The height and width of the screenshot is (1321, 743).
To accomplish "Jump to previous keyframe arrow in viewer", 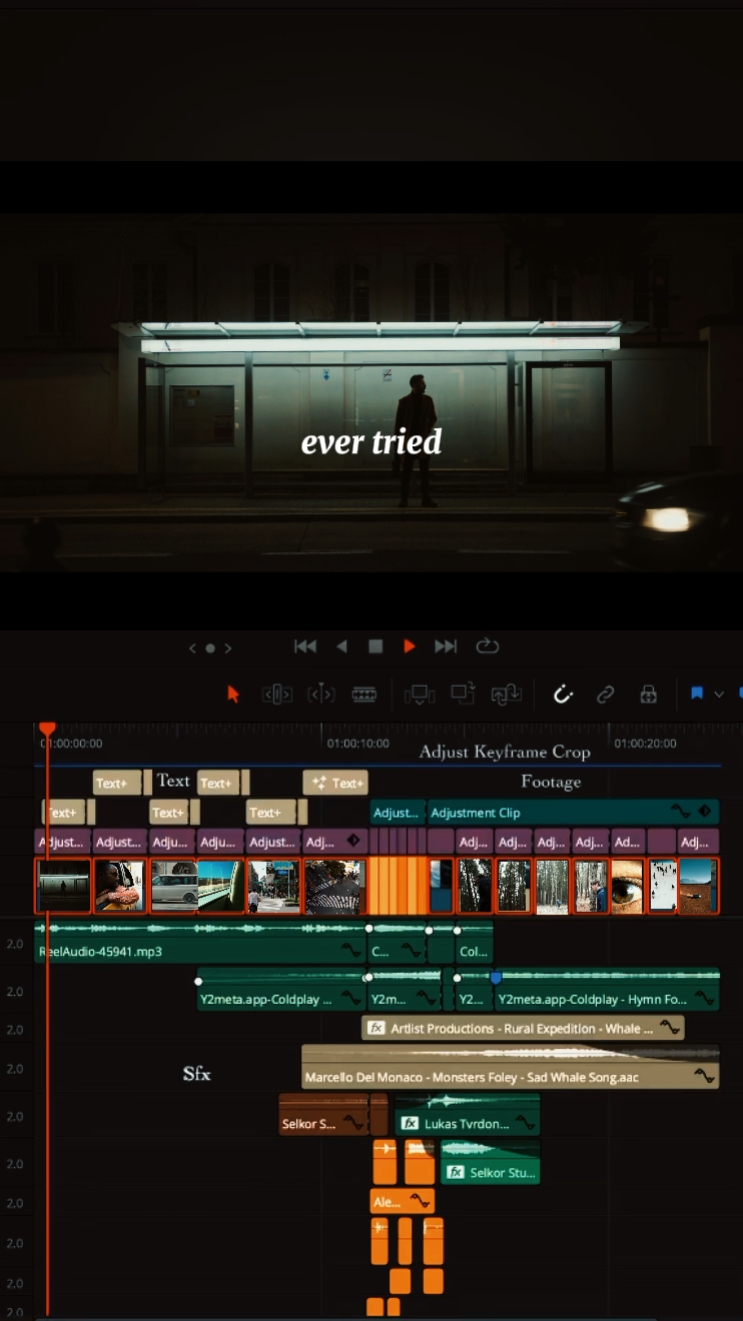I will (193, 648).
